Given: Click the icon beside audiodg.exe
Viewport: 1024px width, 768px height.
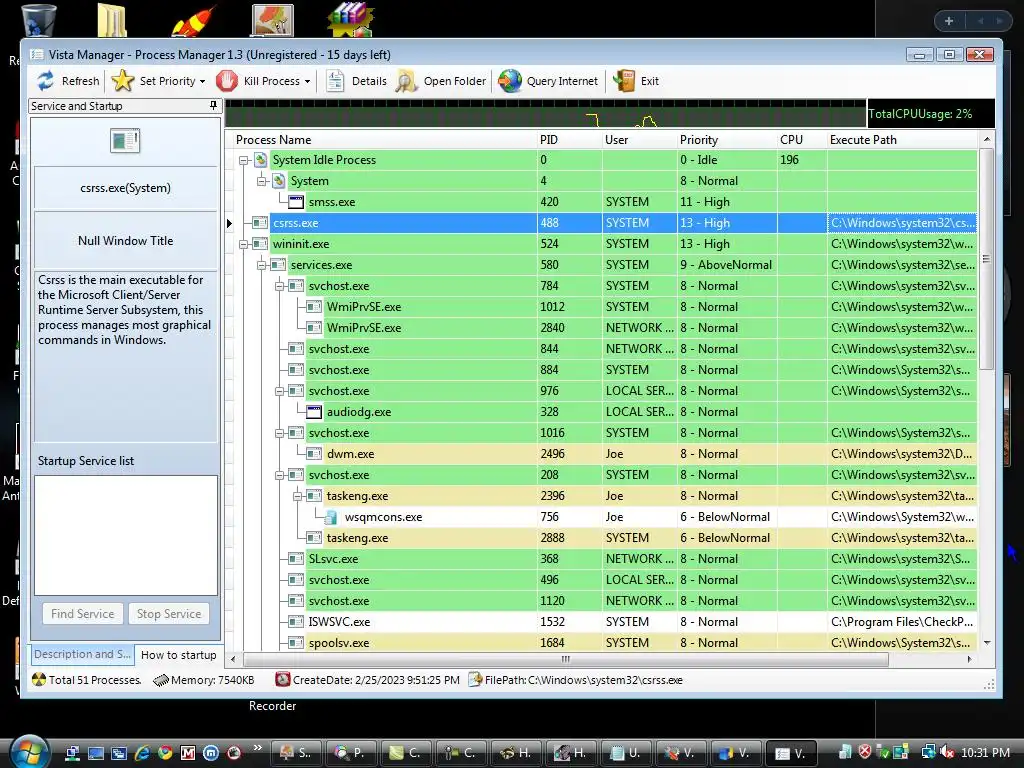Looking at the screenshot, I should tap(314, 412).
